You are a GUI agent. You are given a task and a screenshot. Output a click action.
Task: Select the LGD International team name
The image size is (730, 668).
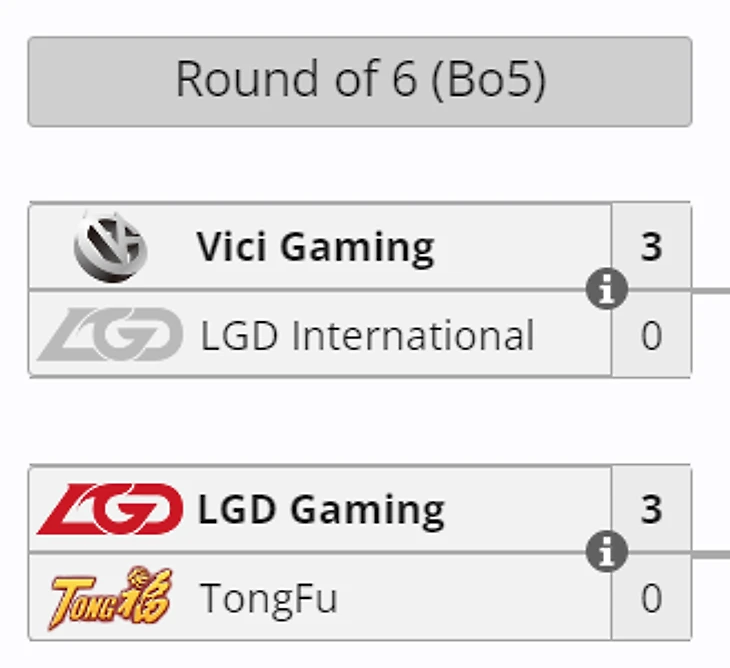[367, 336]
